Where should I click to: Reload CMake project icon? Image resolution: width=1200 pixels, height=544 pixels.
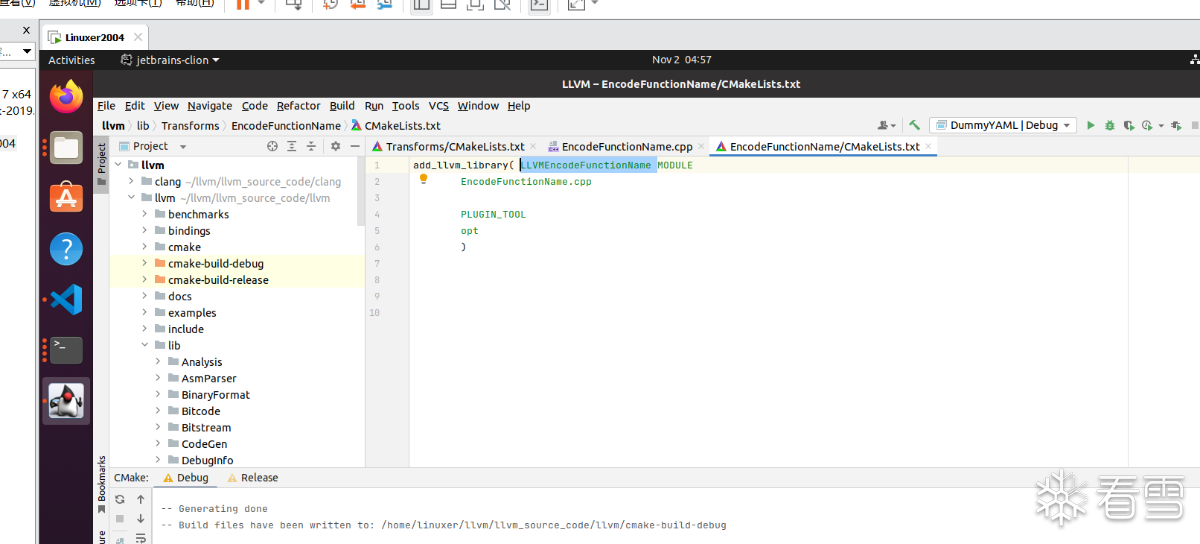(120, 499)
